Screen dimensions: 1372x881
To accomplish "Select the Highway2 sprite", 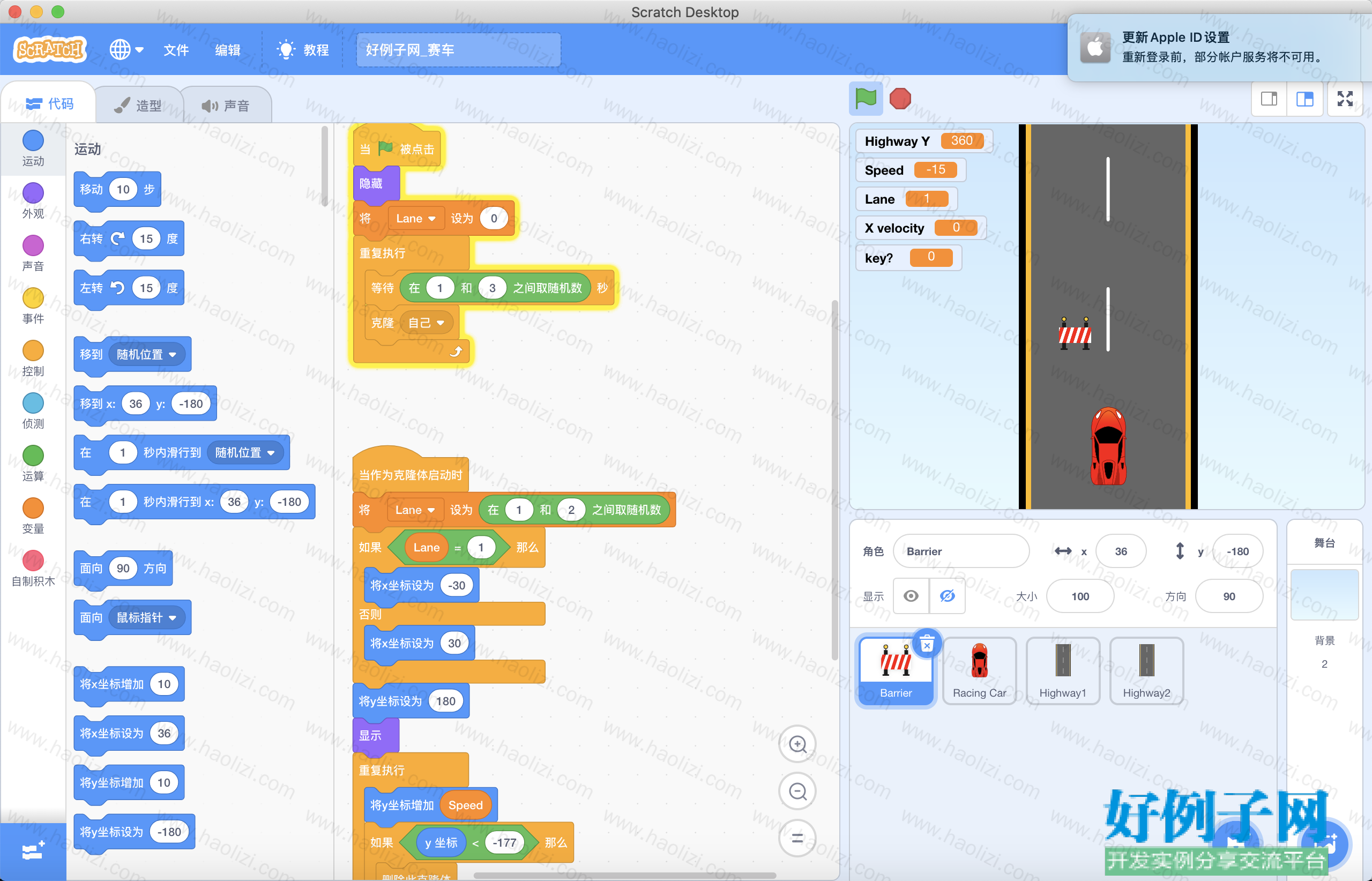I will point(1146,671).
